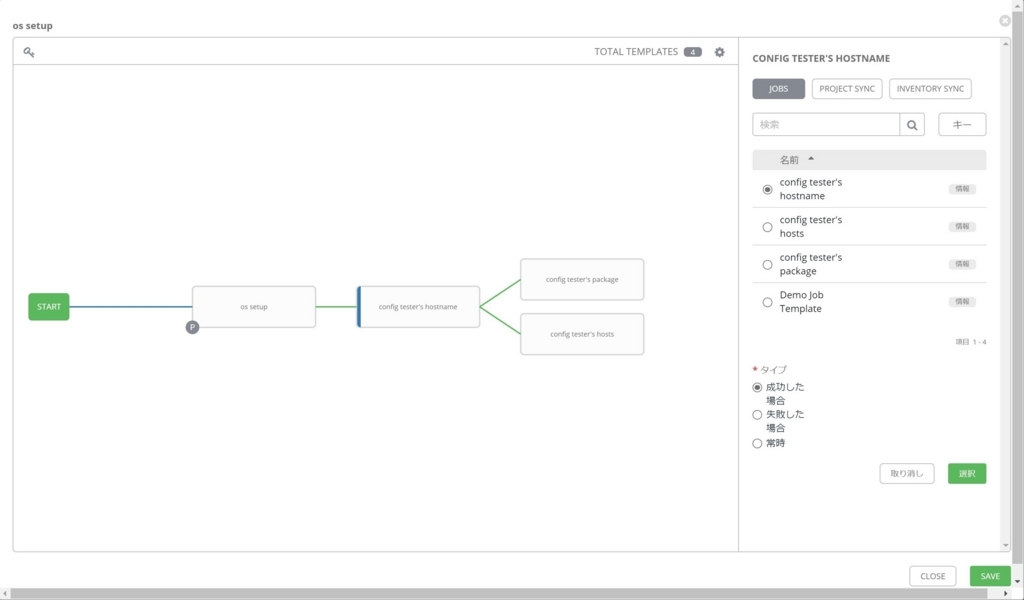Screen dimensions: 1024x600
Task: Click the 情報 badge for Demo Job Template
Action: (x=962, y=302)
